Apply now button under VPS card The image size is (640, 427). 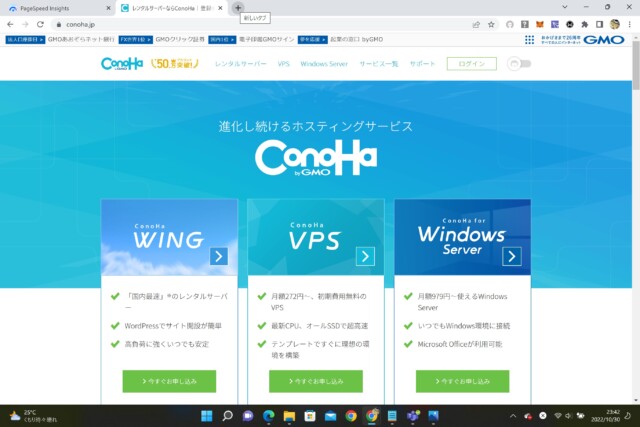[316, 381]
